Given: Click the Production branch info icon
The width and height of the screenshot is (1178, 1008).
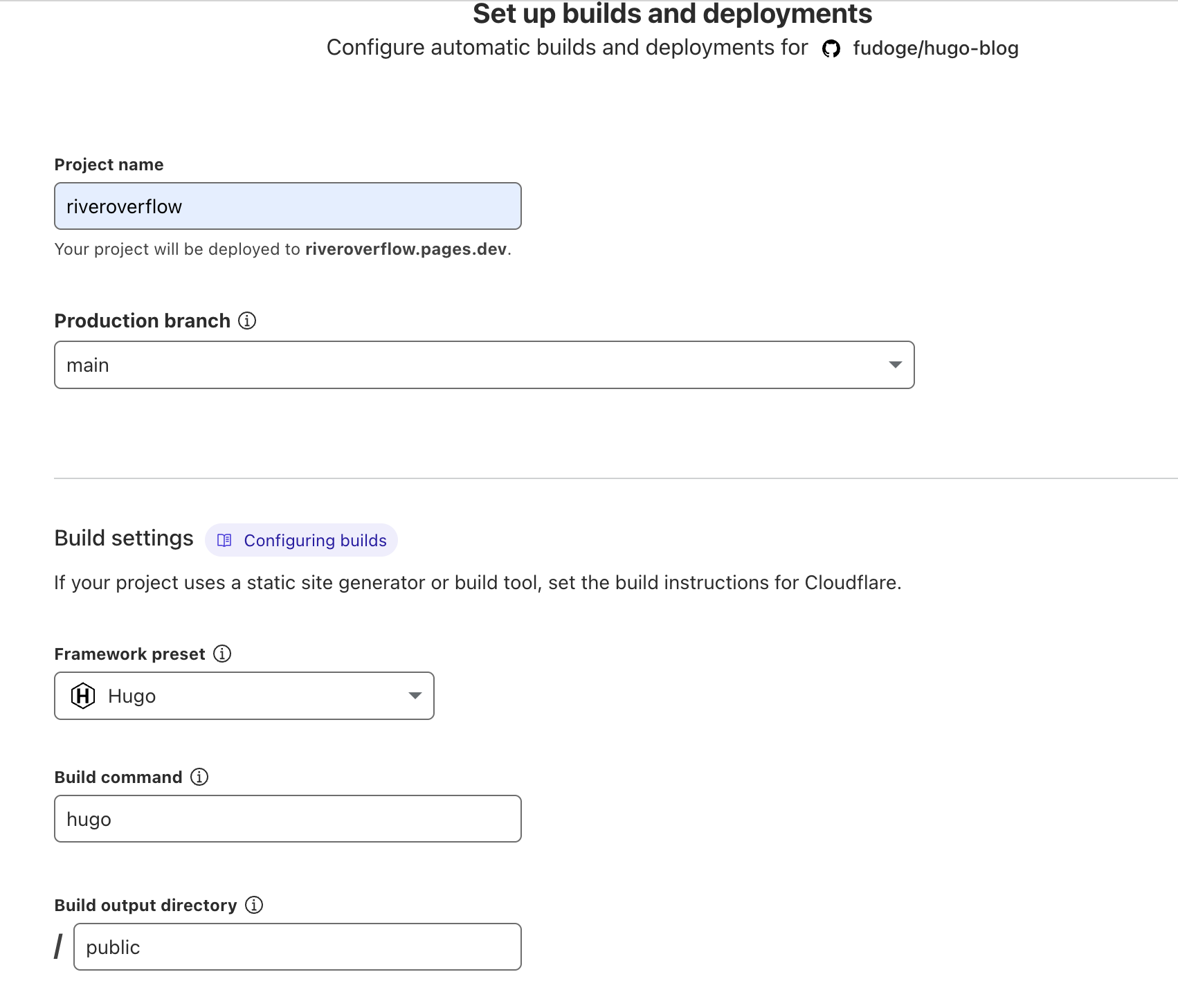Looking at the screenshot, I should (x=247, y=321).
